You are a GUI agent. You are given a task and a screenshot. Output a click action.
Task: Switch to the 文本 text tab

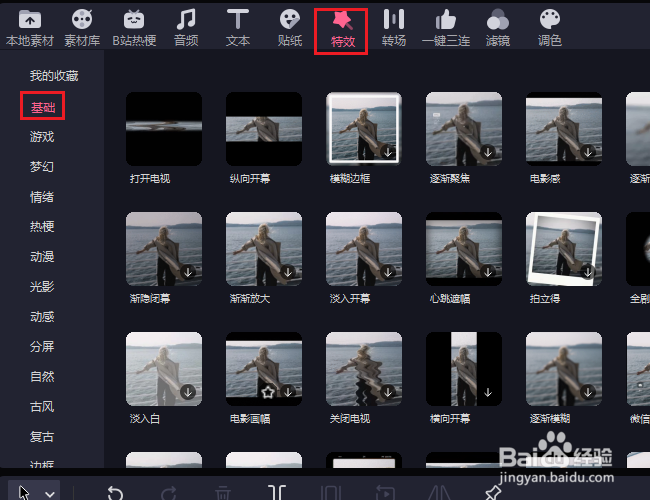(238, 28)
